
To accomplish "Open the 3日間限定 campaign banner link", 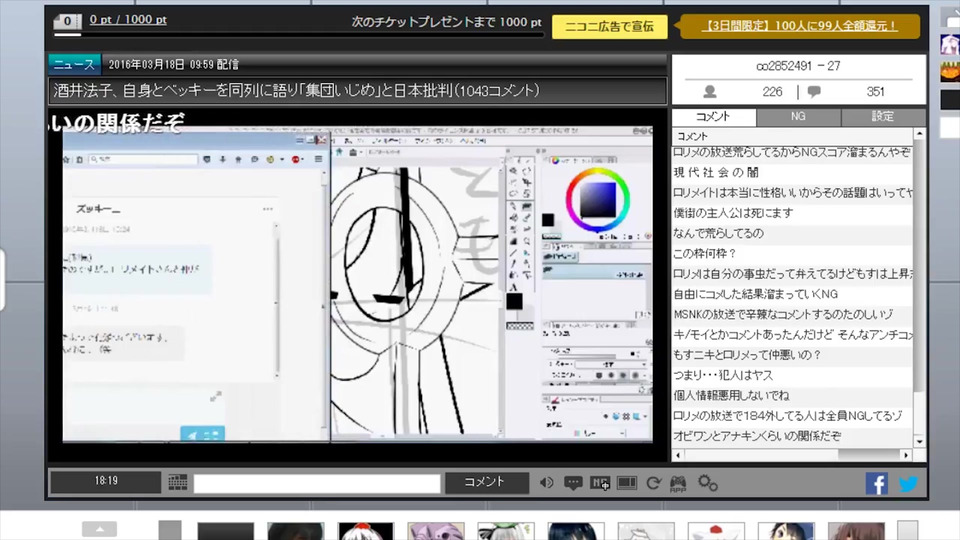I will (x=801, y=26).
